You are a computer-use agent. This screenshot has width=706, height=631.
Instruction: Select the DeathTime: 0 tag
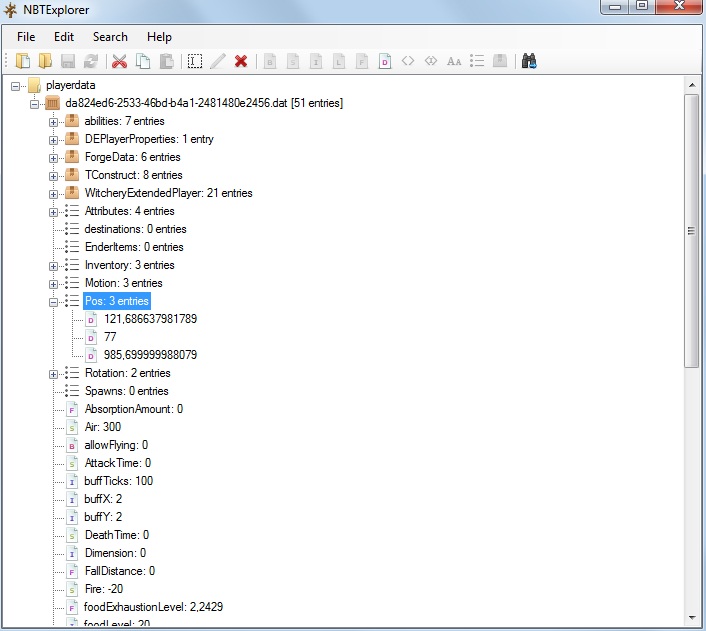[117, 535]
